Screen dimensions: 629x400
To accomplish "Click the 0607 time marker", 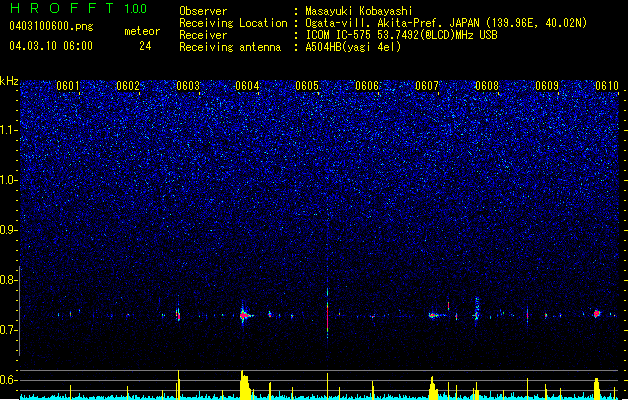I will [x=427, y=85].
